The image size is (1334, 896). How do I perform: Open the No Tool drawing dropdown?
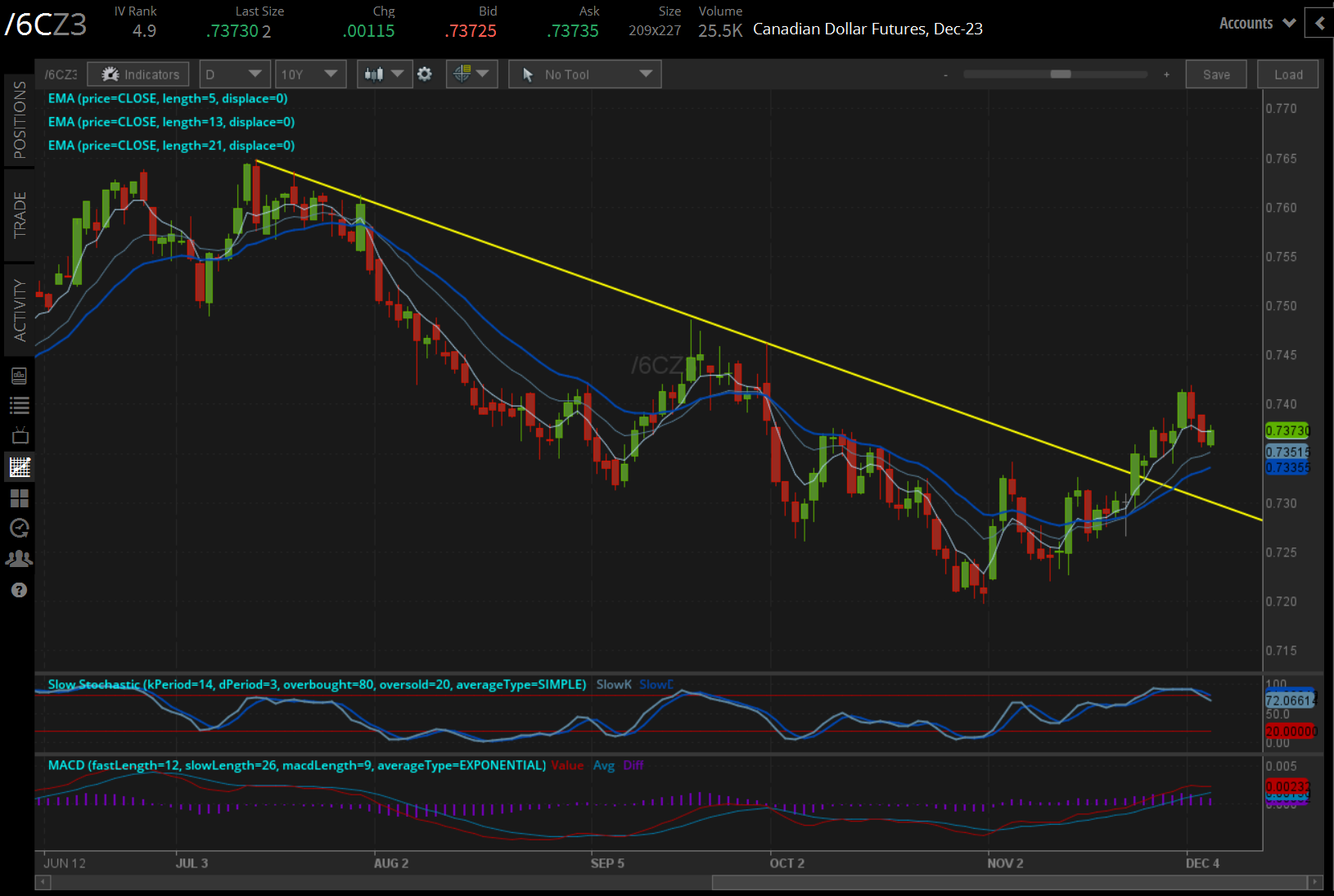coord(584,74)
